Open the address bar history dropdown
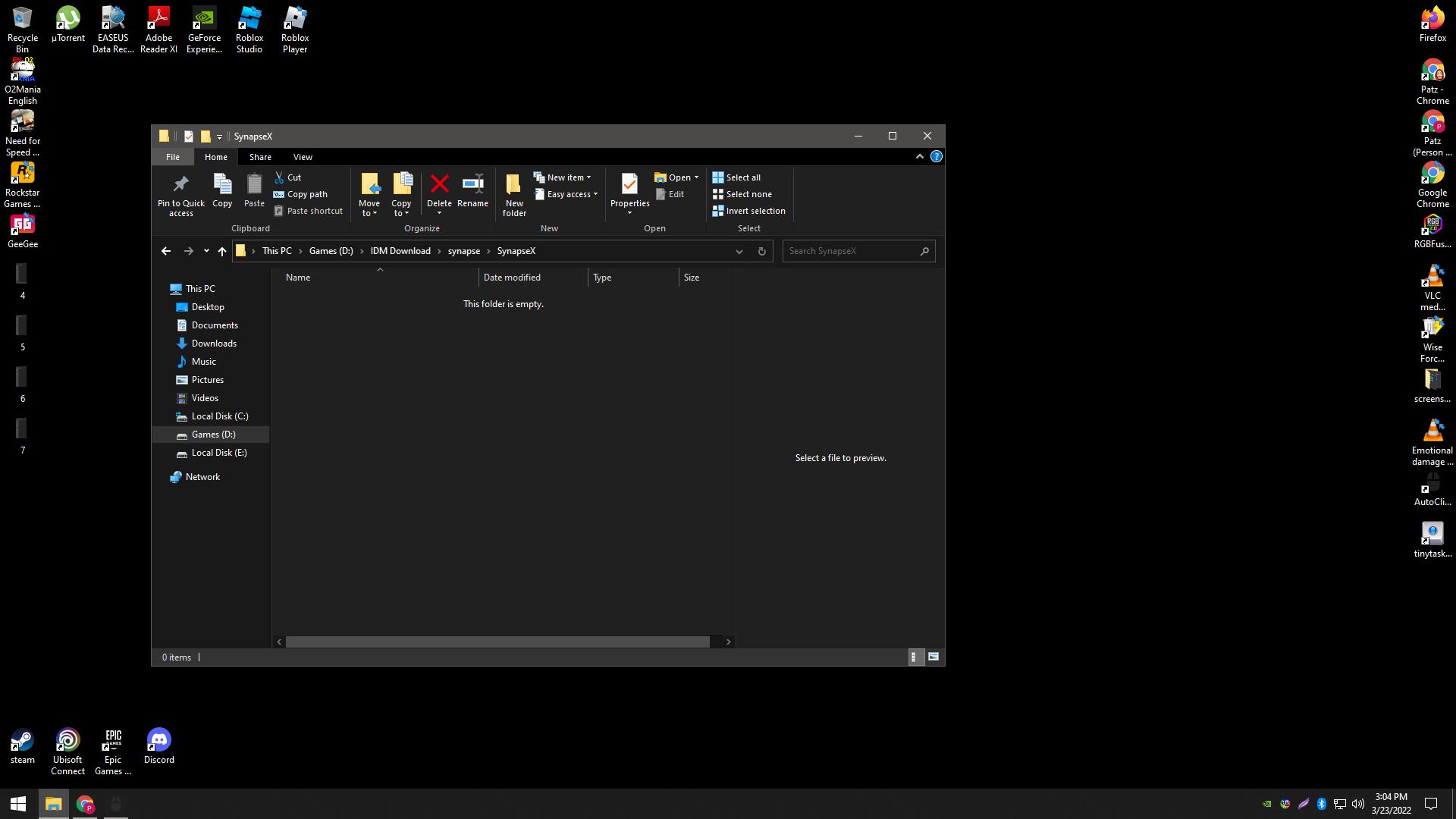This screenshot has width=1456, height=819. pyautogui.click(x=739, y=251)
